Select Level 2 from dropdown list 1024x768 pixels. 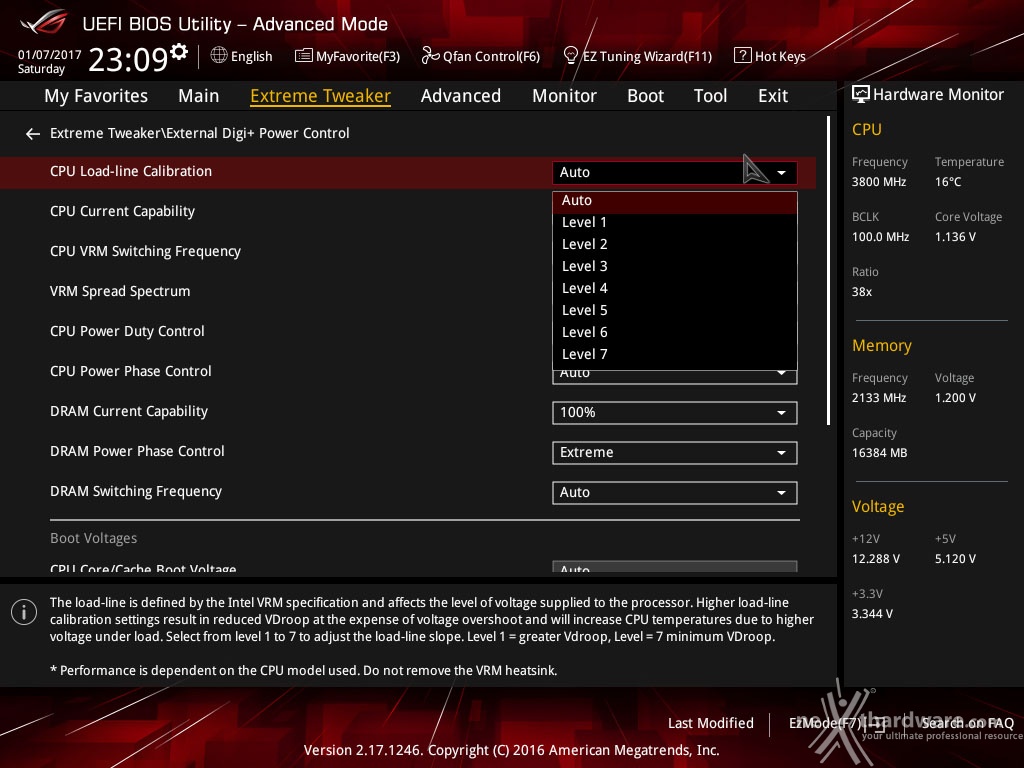(675, 245)
